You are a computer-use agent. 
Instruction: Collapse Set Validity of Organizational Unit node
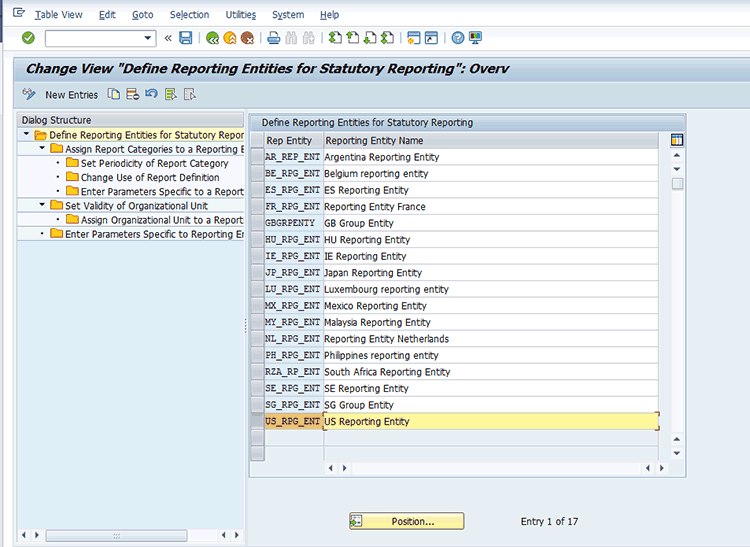pos(42,206)
